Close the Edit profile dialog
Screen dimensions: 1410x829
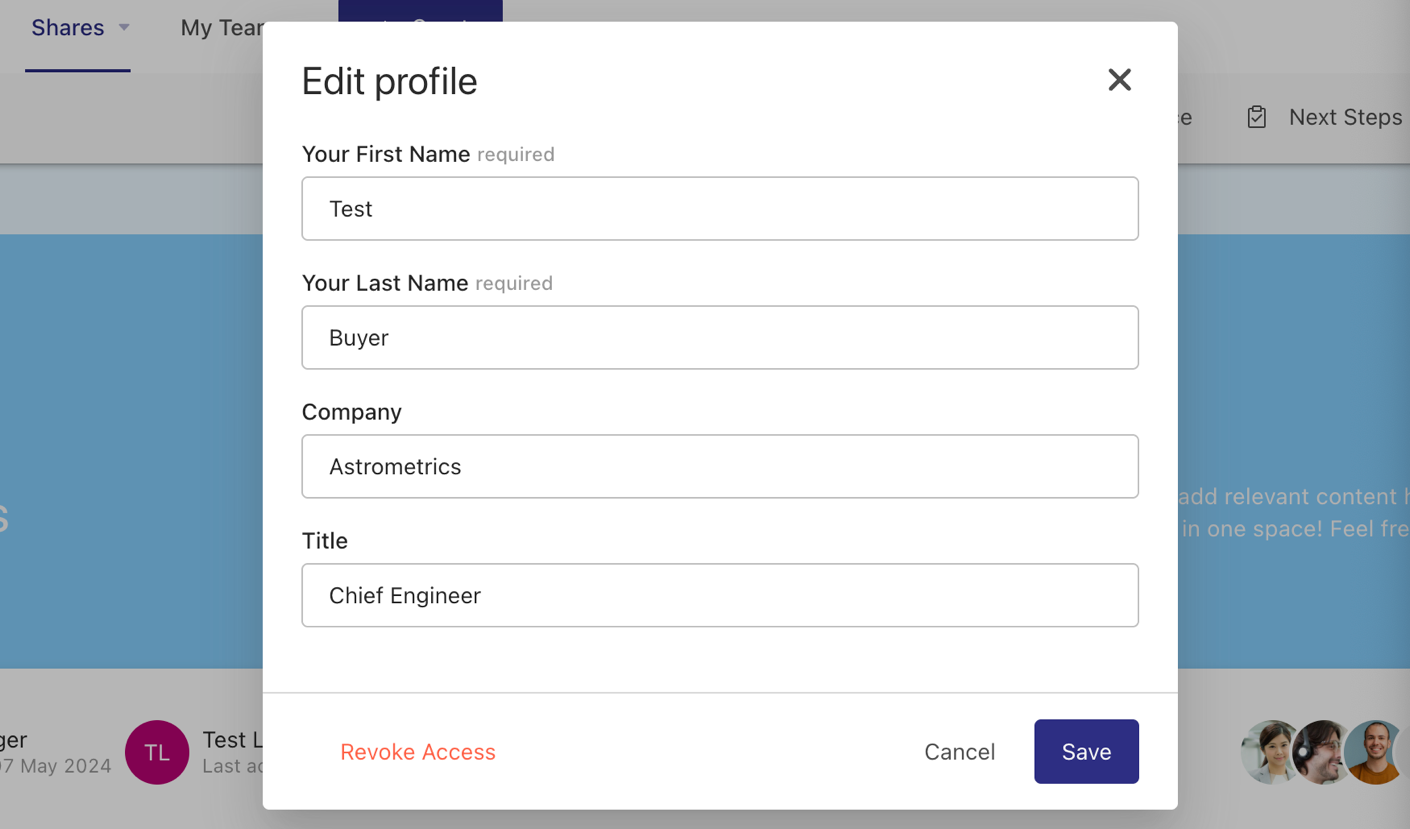1119,80
